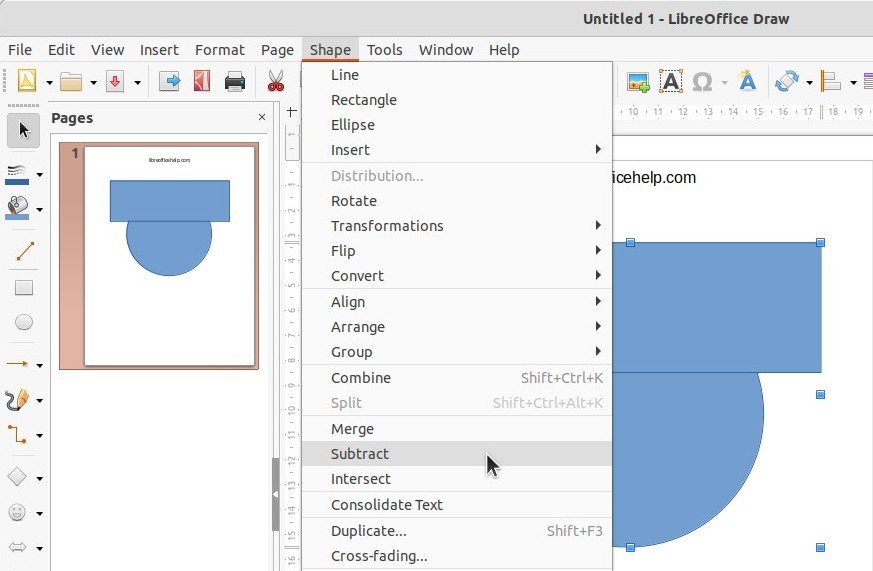Image resolution: width=873 pixels, height=571 pixels.
Task: Open the Save options dropdown arrow
Action: [x=137, y=83]
